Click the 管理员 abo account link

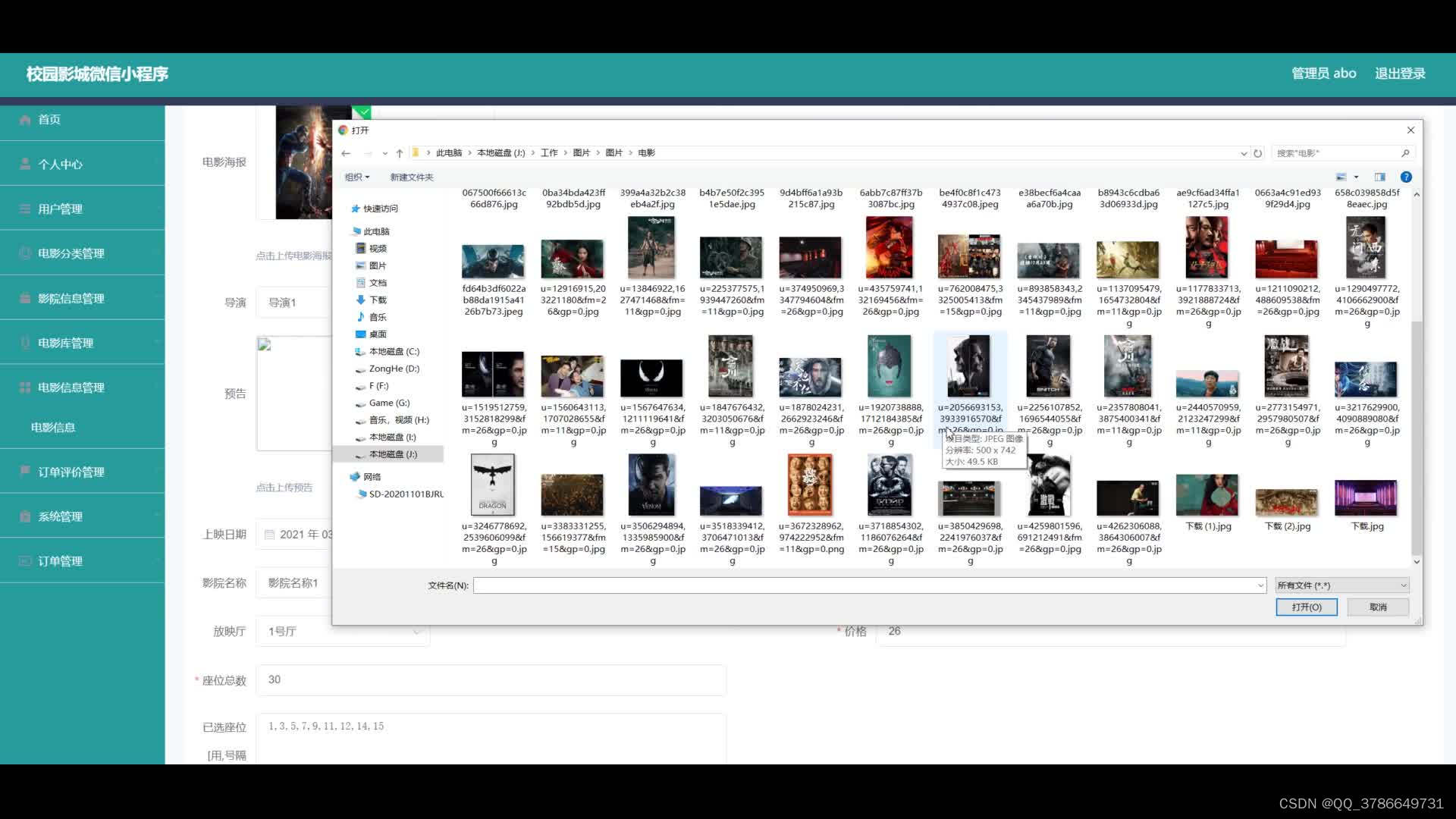click(1323, 74)
